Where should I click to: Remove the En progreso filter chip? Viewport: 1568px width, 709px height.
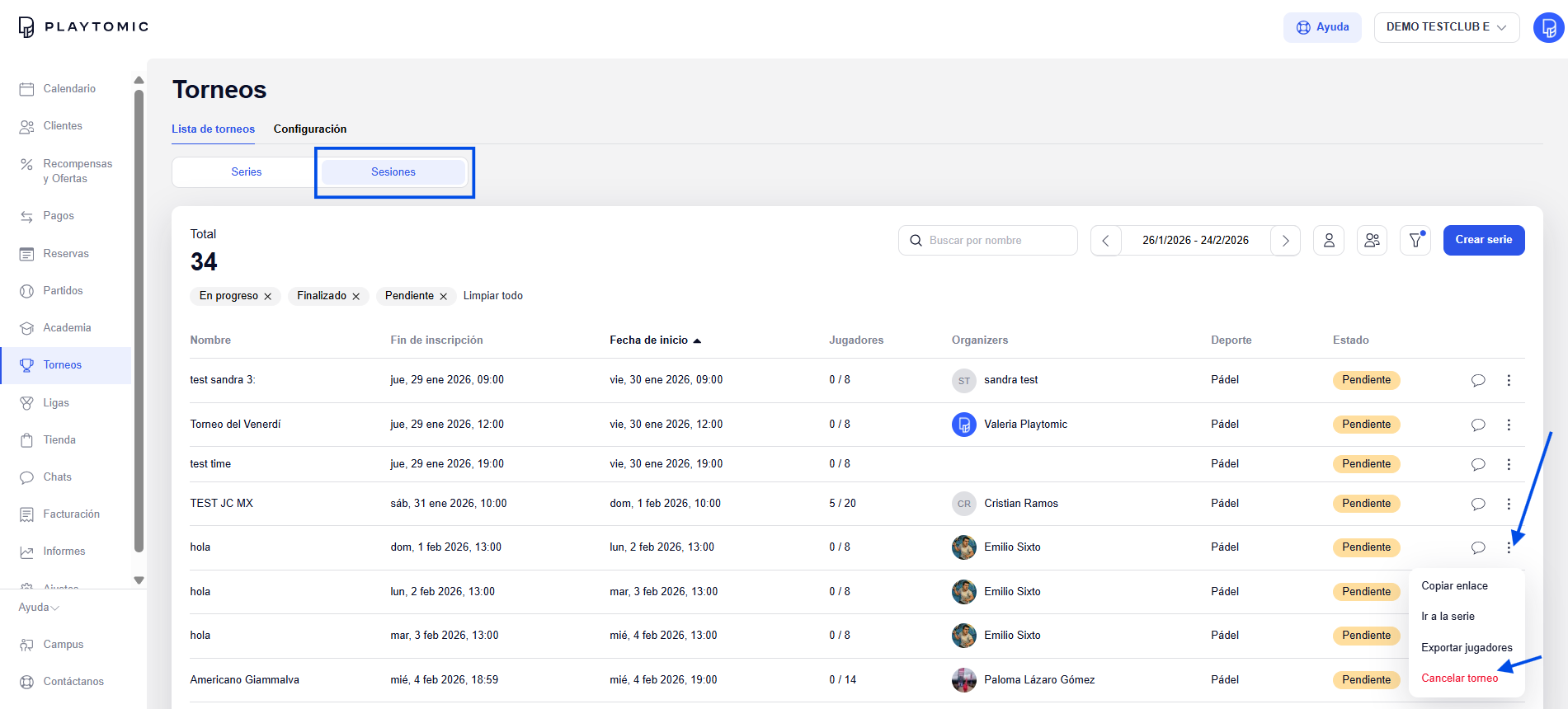pos(267,297)
